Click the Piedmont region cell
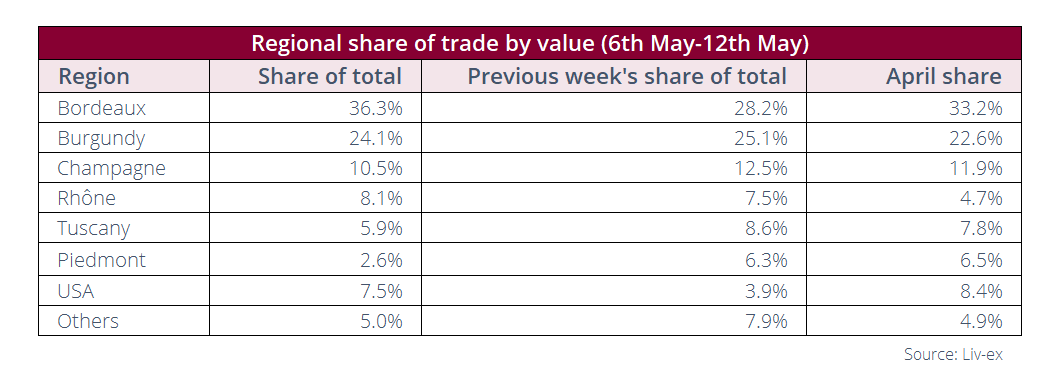The width and height of the screenshot is (1044, 383). tap(124, 260)
